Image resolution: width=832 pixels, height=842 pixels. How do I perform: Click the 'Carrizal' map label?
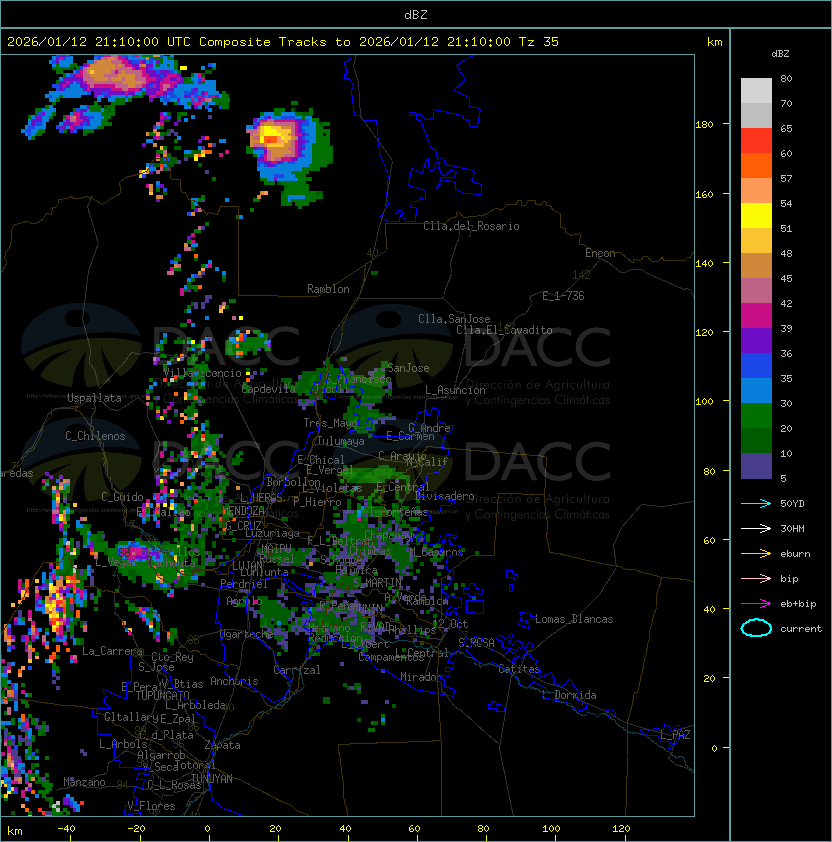point(297,670)
